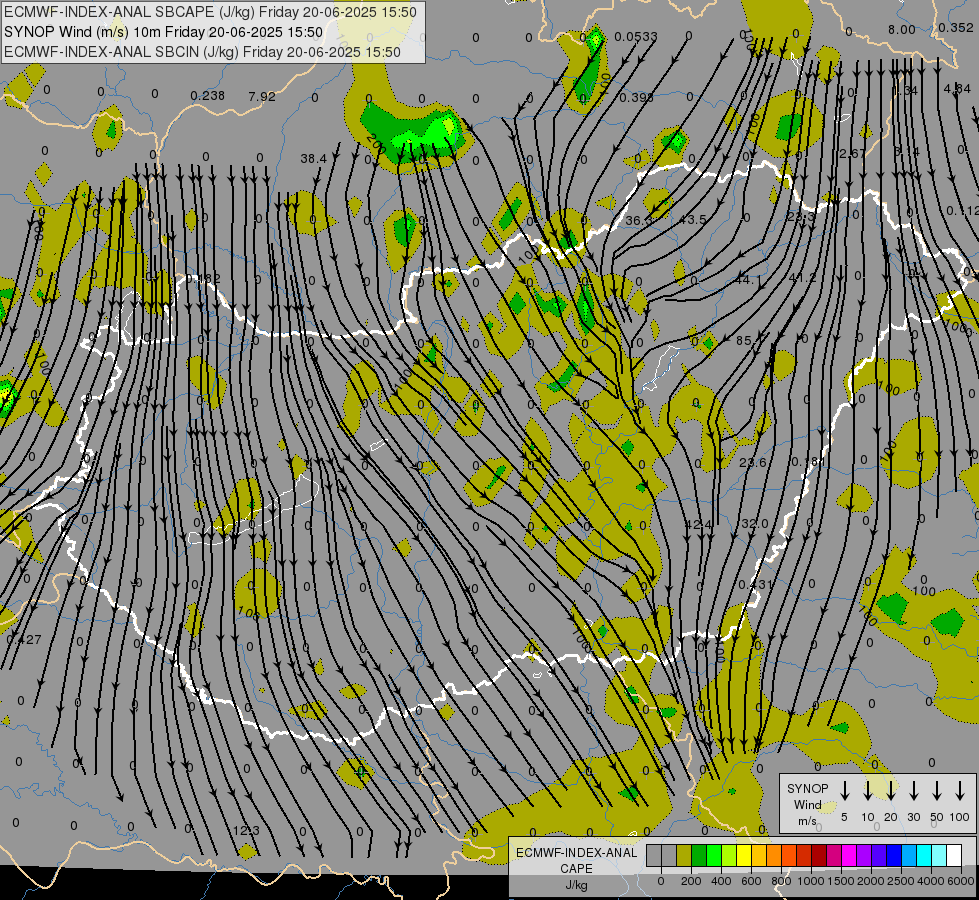
Task: Click the 36.3 value on the map
Action: (639, 220)
